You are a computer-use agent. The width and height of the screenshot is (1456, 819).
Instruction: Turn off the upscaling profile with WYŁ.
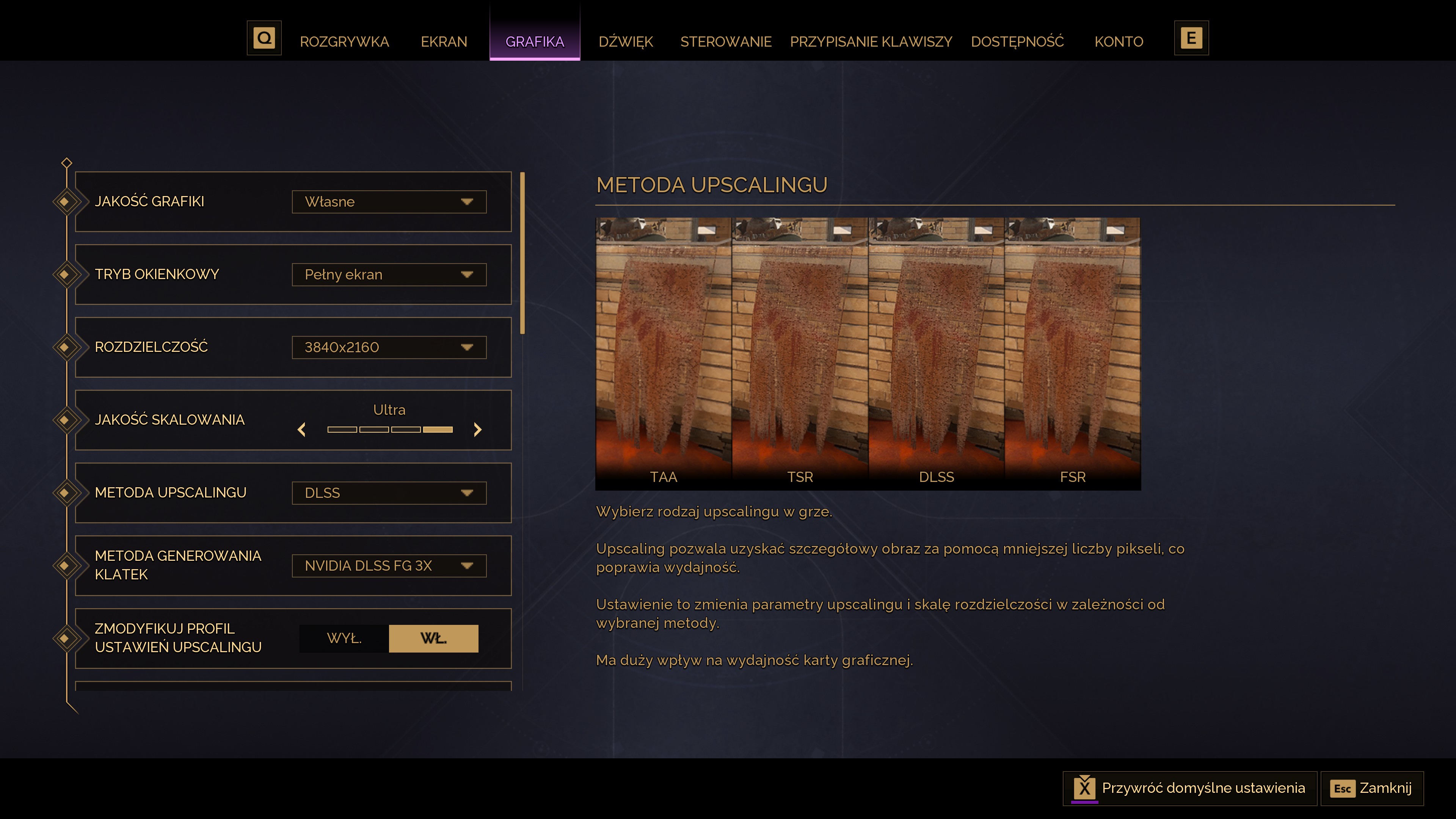click(344, 638)
